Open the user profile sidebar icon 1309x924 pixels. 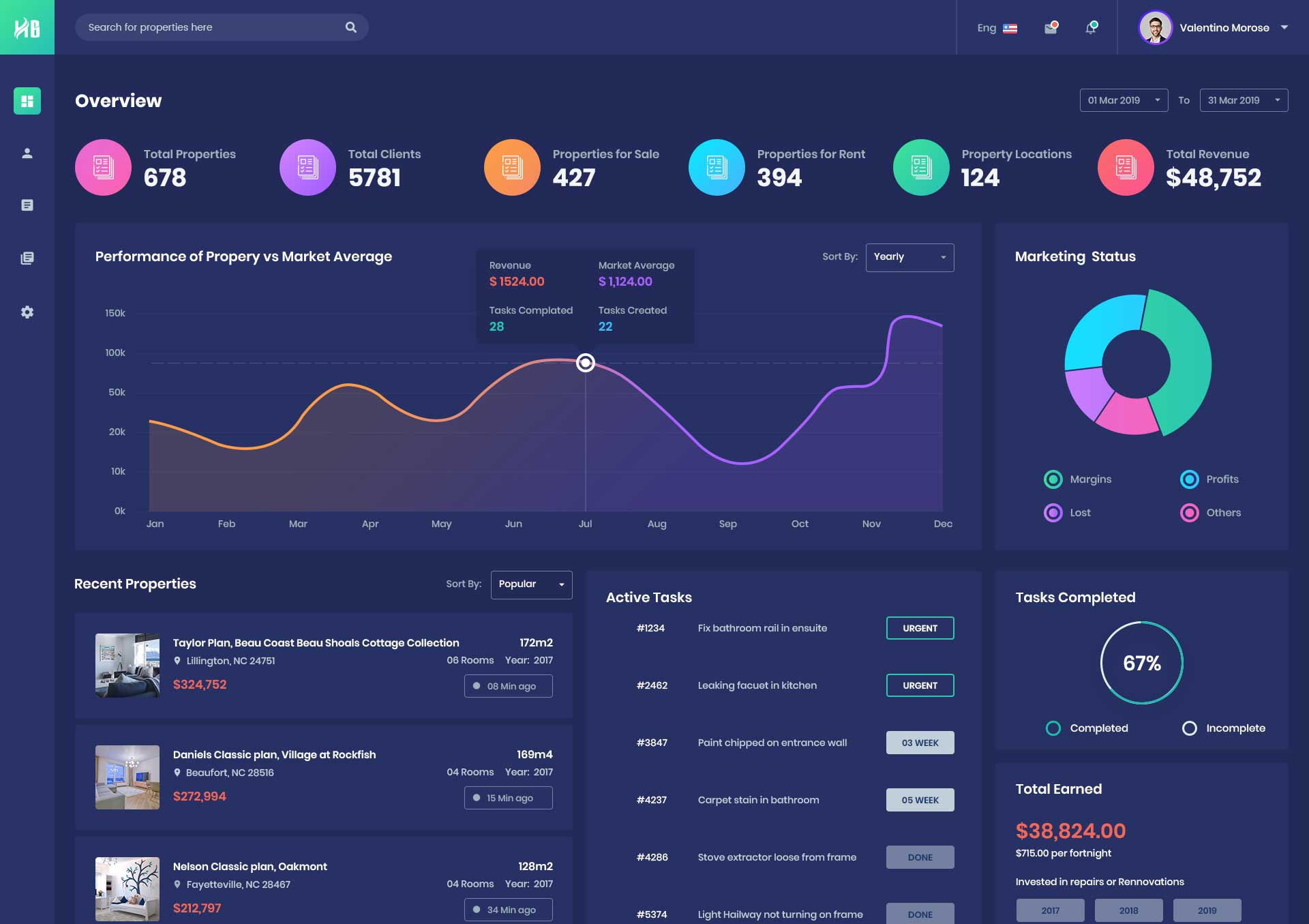[27, 153]
